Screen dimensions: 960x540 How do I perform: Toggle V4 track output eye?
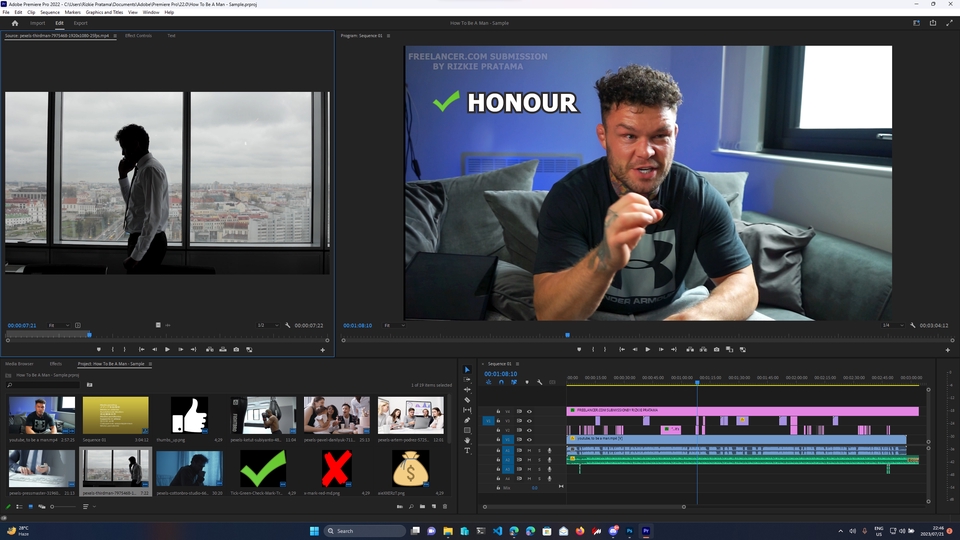click(x=530, y=411)
